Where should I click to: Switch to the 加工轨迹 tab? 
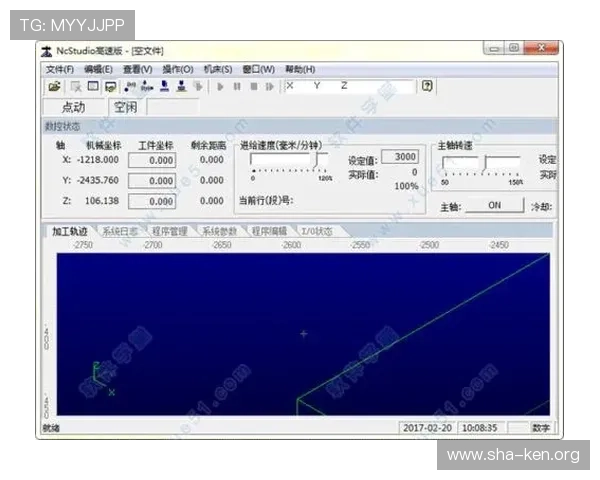click(x=70, y=231)
